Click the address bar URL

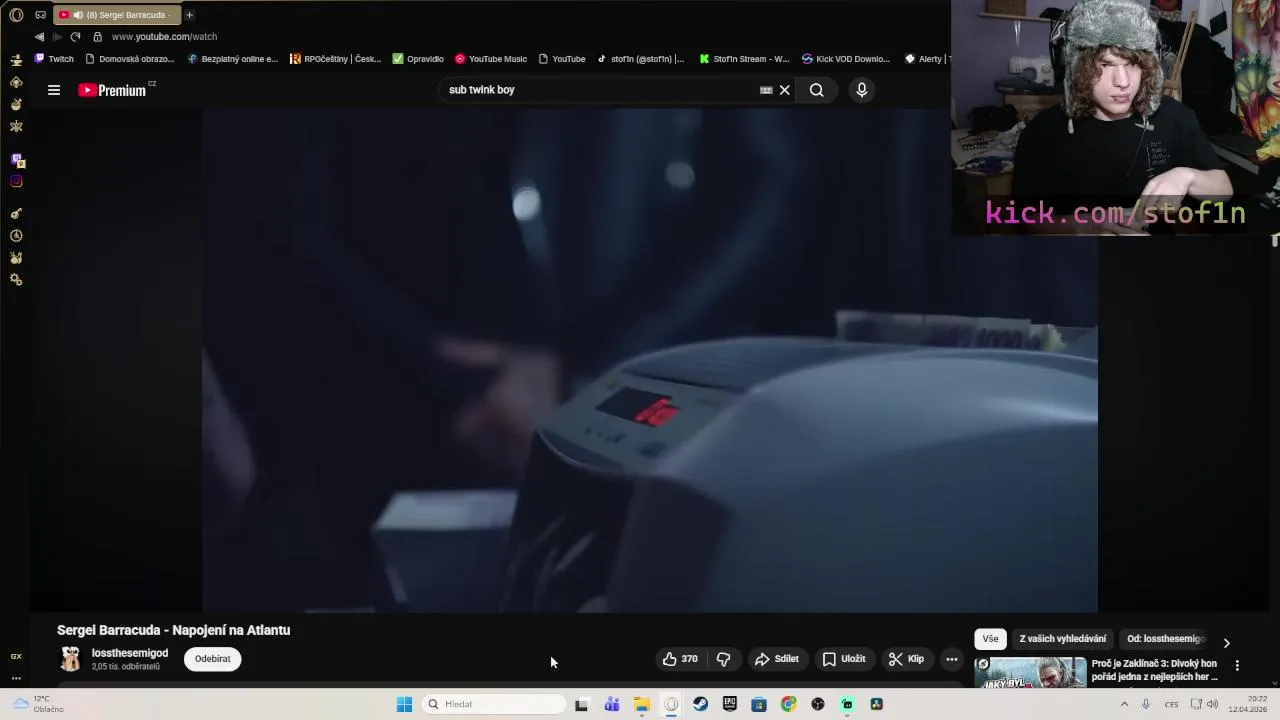pyautogui.click(x=164, y=37)
